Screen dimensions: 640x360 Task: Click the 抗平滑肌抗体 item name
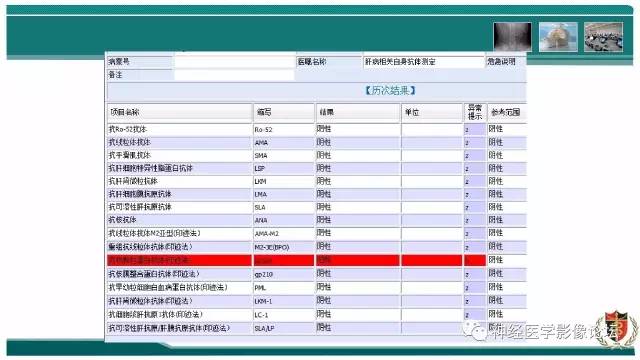click(129, 155)
